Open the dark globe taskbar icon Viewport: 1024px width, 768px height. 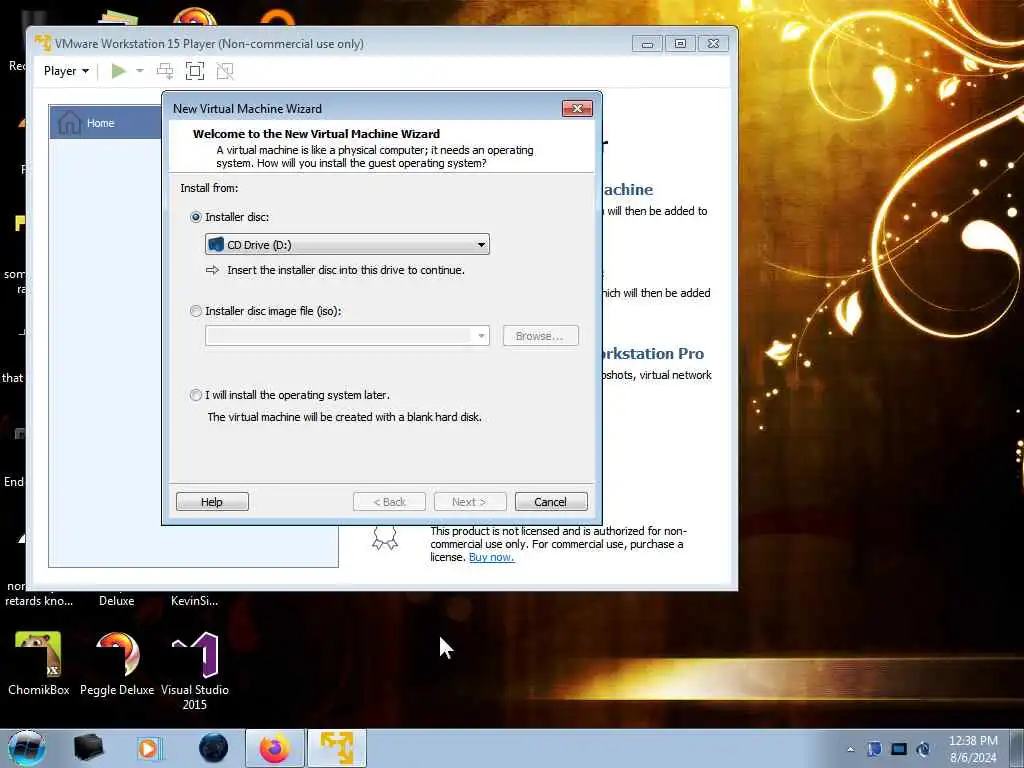point(214,748)
